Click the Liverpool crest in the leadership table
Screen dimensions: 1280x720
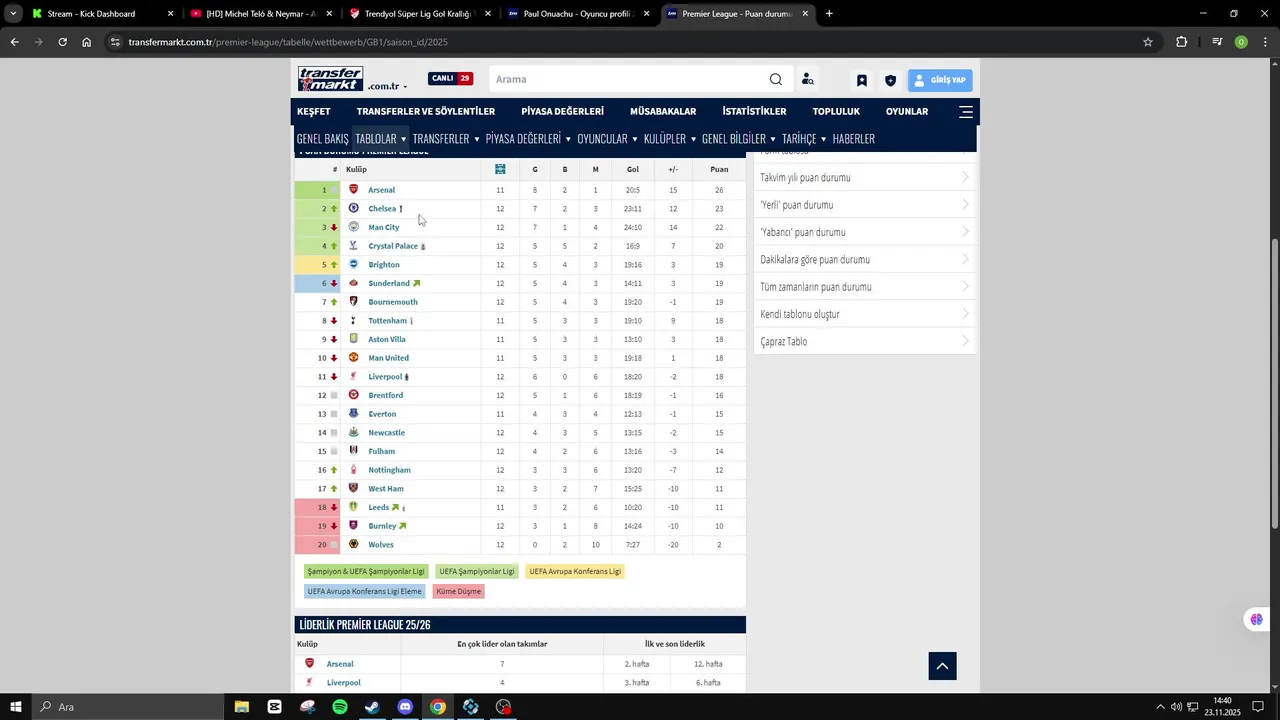click(309, 682)
